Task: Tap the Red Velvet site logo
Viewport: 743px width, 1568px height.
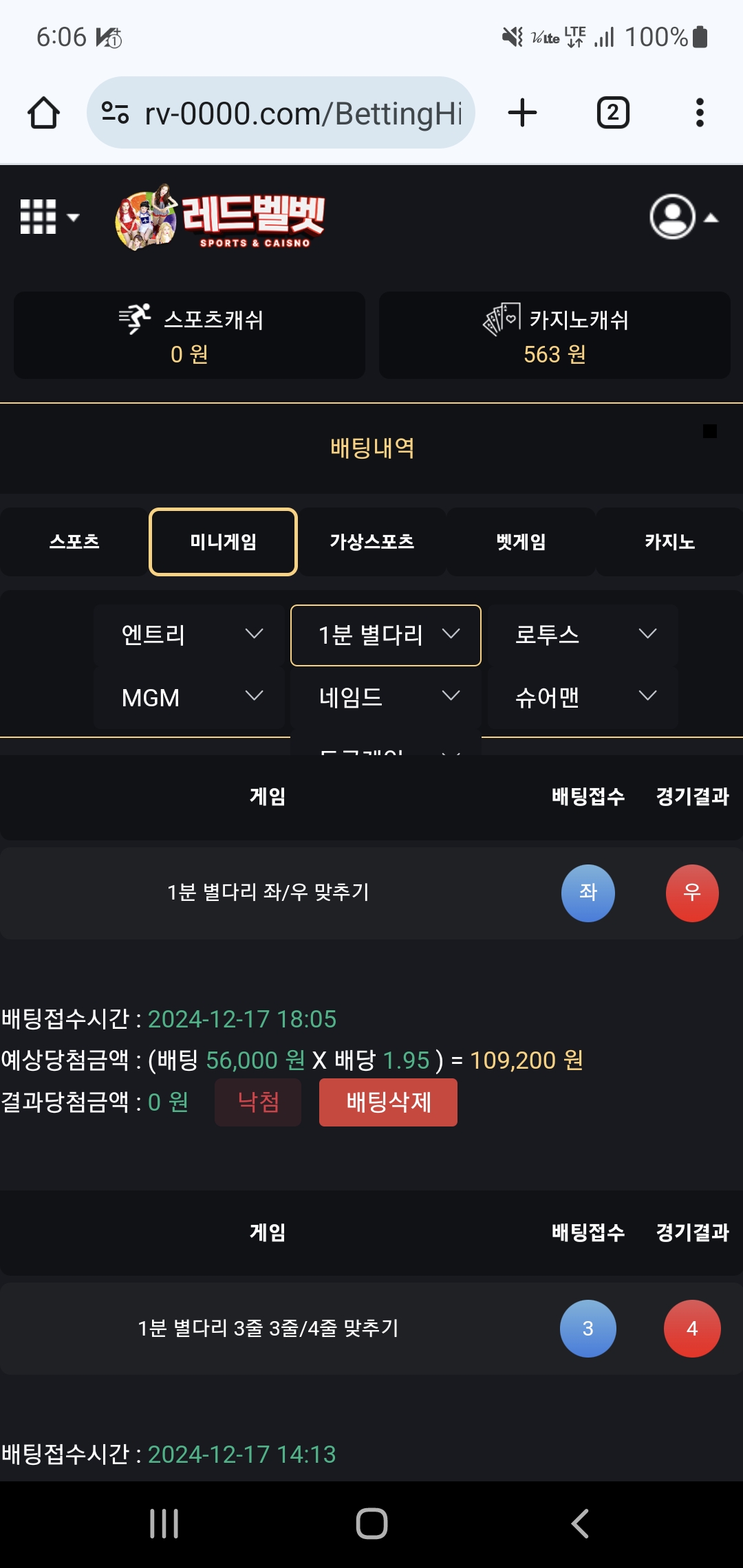Action: 220,217
